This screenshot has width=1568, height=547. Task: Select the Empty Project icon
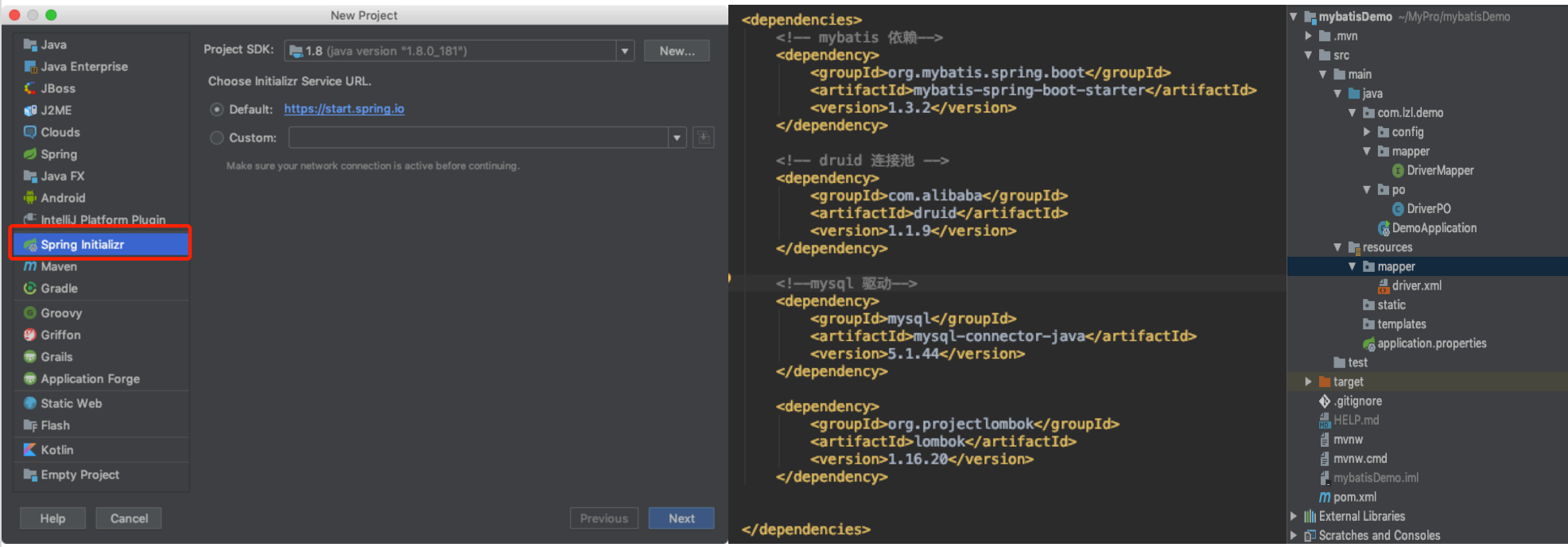point(30,475)
